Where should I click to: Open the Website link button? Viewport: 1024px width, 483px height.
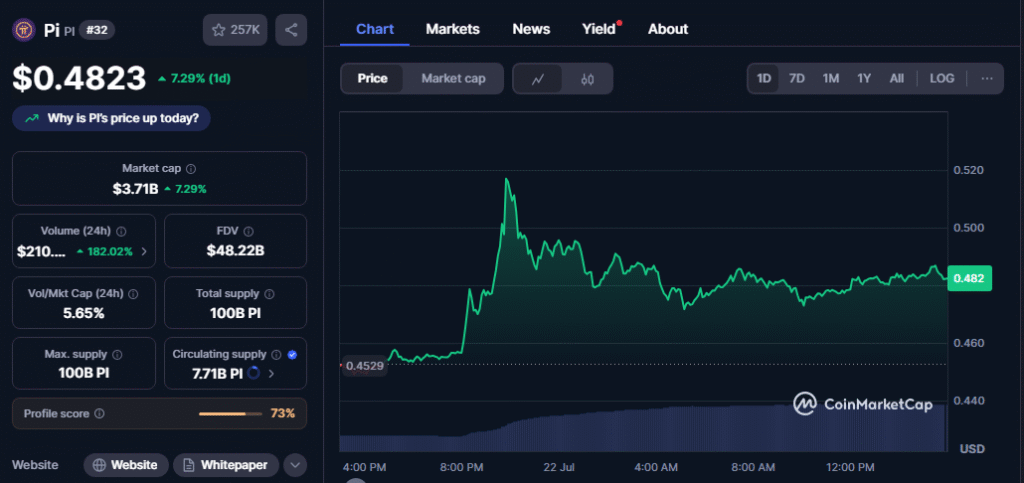click(x=125, y=465)
